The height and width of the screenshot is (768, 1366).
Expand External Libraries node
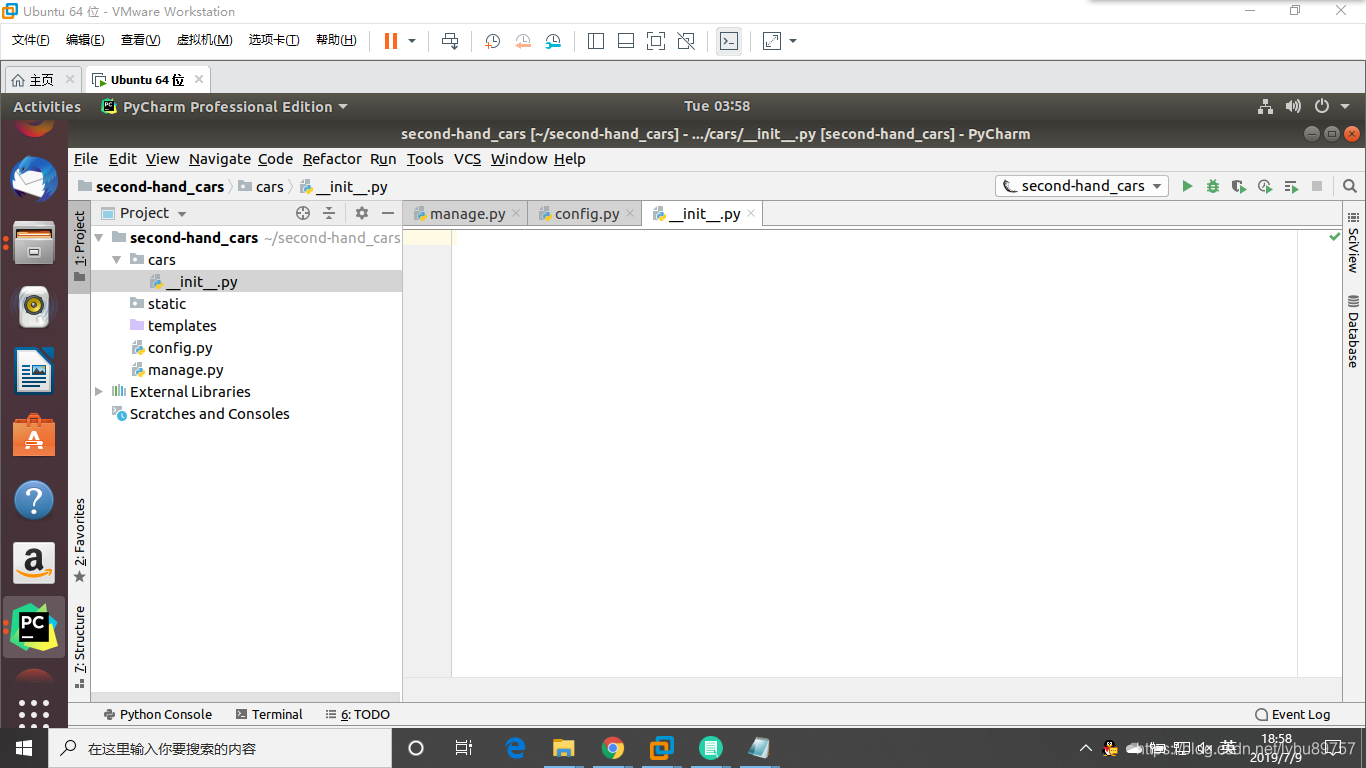click(x=99, y=392)
